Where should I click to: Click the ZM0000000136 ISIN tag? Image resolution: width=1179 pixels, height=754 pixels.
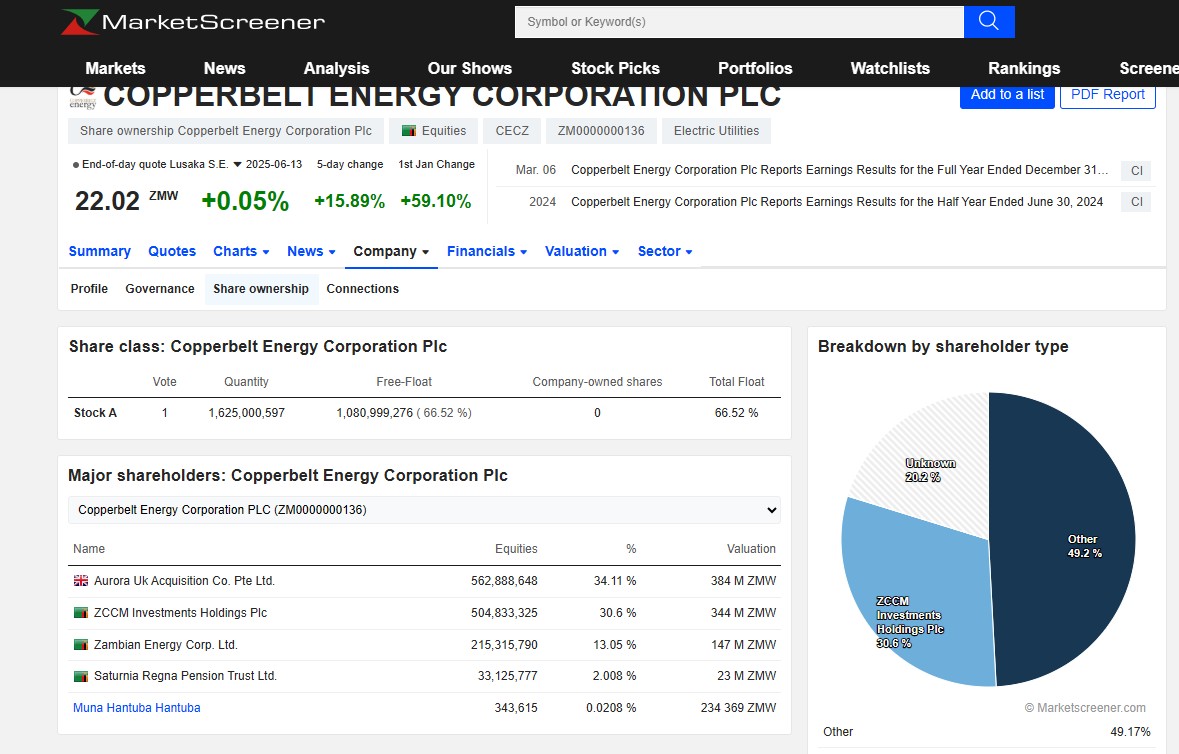tap(601, 131)
